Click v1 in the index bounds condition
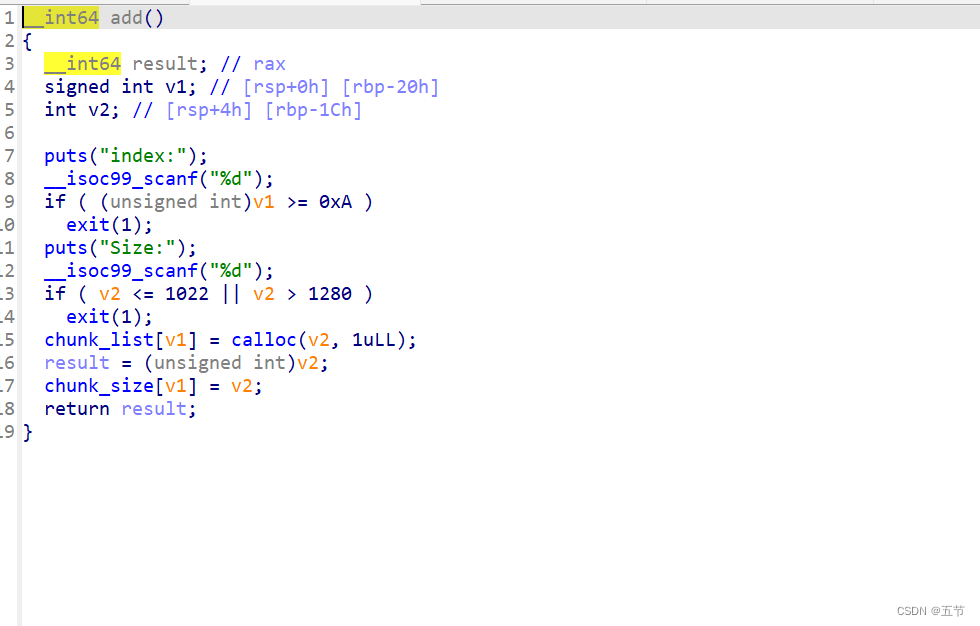980x626 pixels. click(264, 202)
